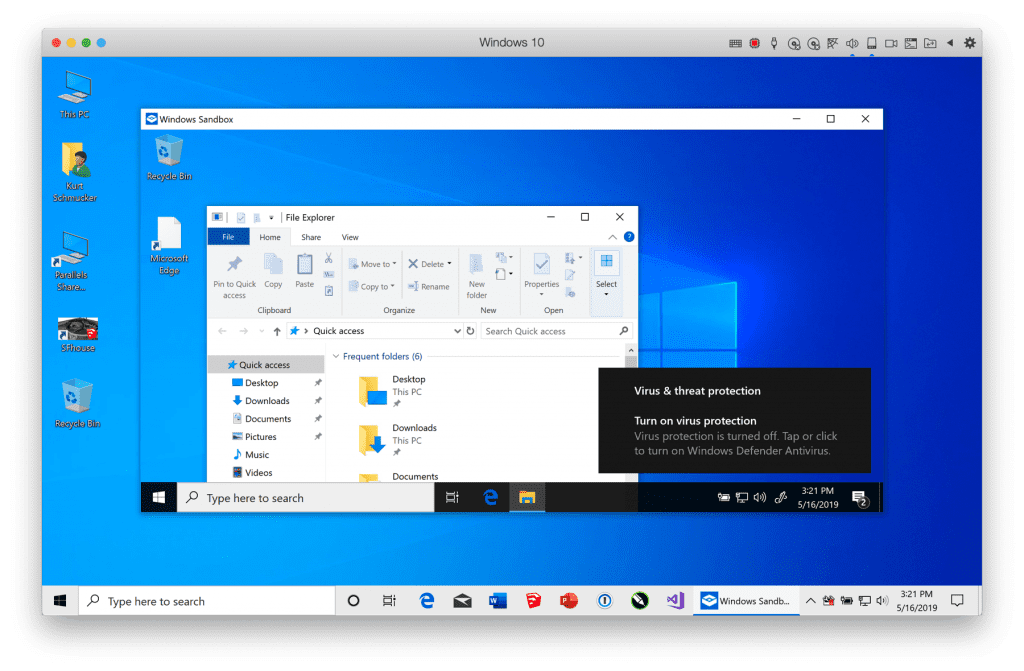Click the up arrow navigation button
The height and width of the screenshot is (671, 1024).
(277, 331)
